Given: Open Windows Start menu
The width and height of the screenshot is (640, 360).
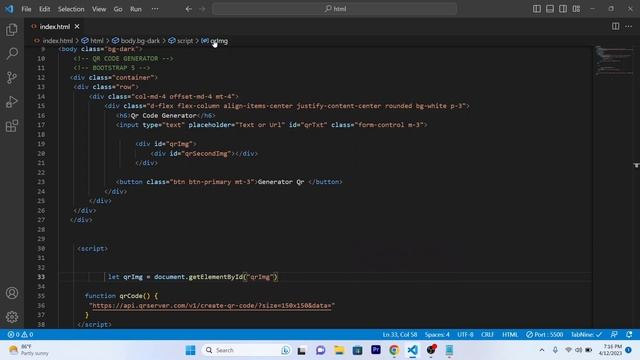Looking at the screenshot, I should pyautogui.click(x=190, y=350).
